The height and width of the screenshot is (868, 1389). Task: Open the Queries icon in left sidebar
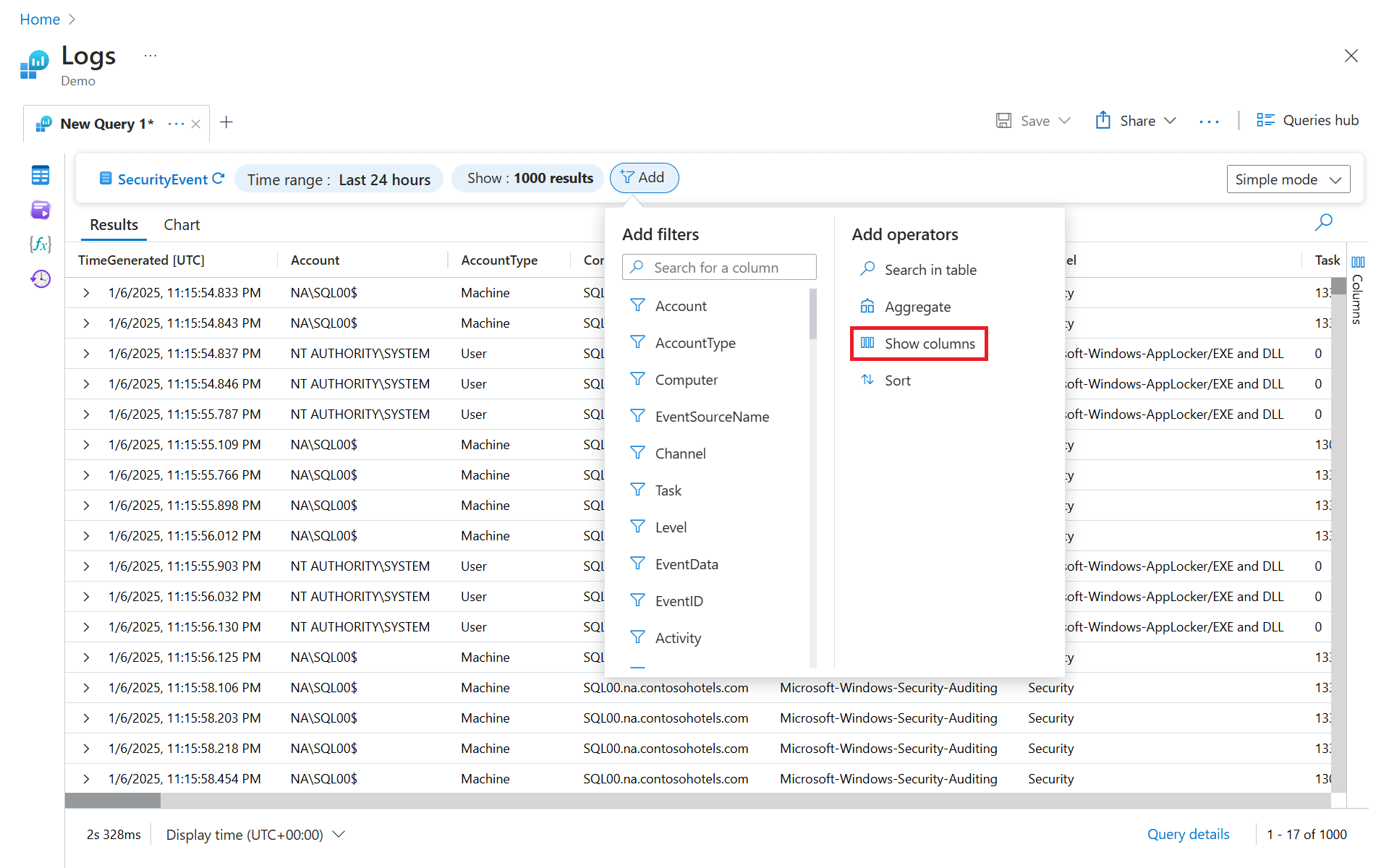(x=41, y=210)
